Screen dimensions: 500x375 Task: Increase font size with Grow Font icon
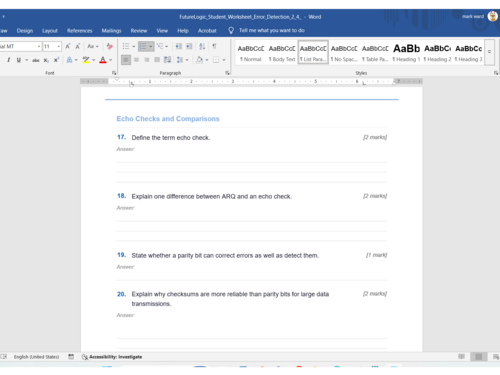68,46
